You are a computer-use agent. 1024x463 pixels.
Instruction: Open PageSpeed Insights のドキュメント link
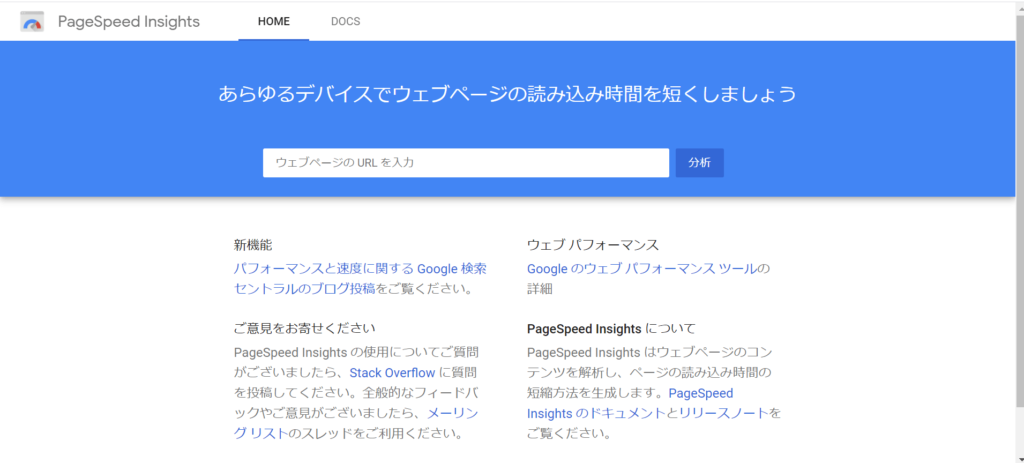click(630, 403)
